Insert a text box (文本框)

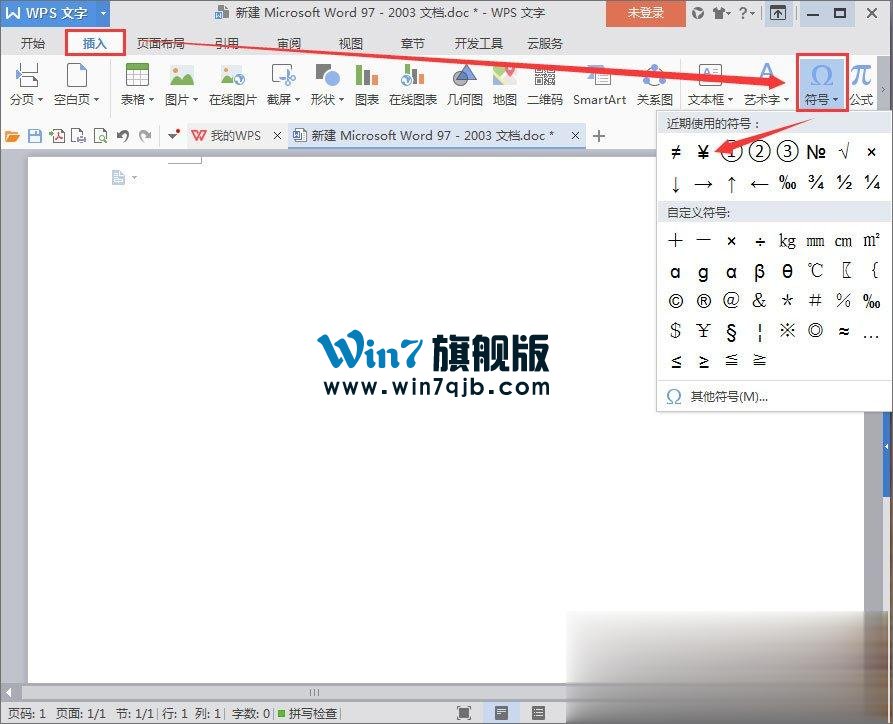coord(710,84)
